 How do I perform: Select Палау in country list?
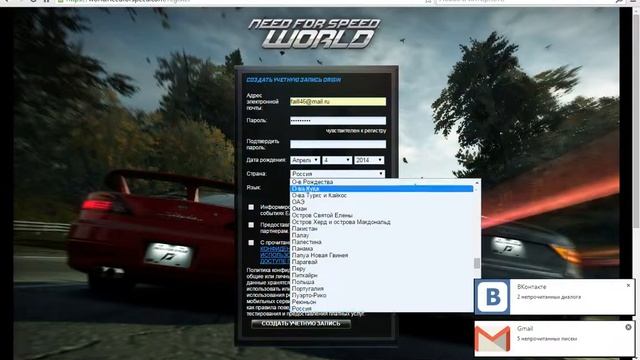pyautogui.click(x=382, y=235)
